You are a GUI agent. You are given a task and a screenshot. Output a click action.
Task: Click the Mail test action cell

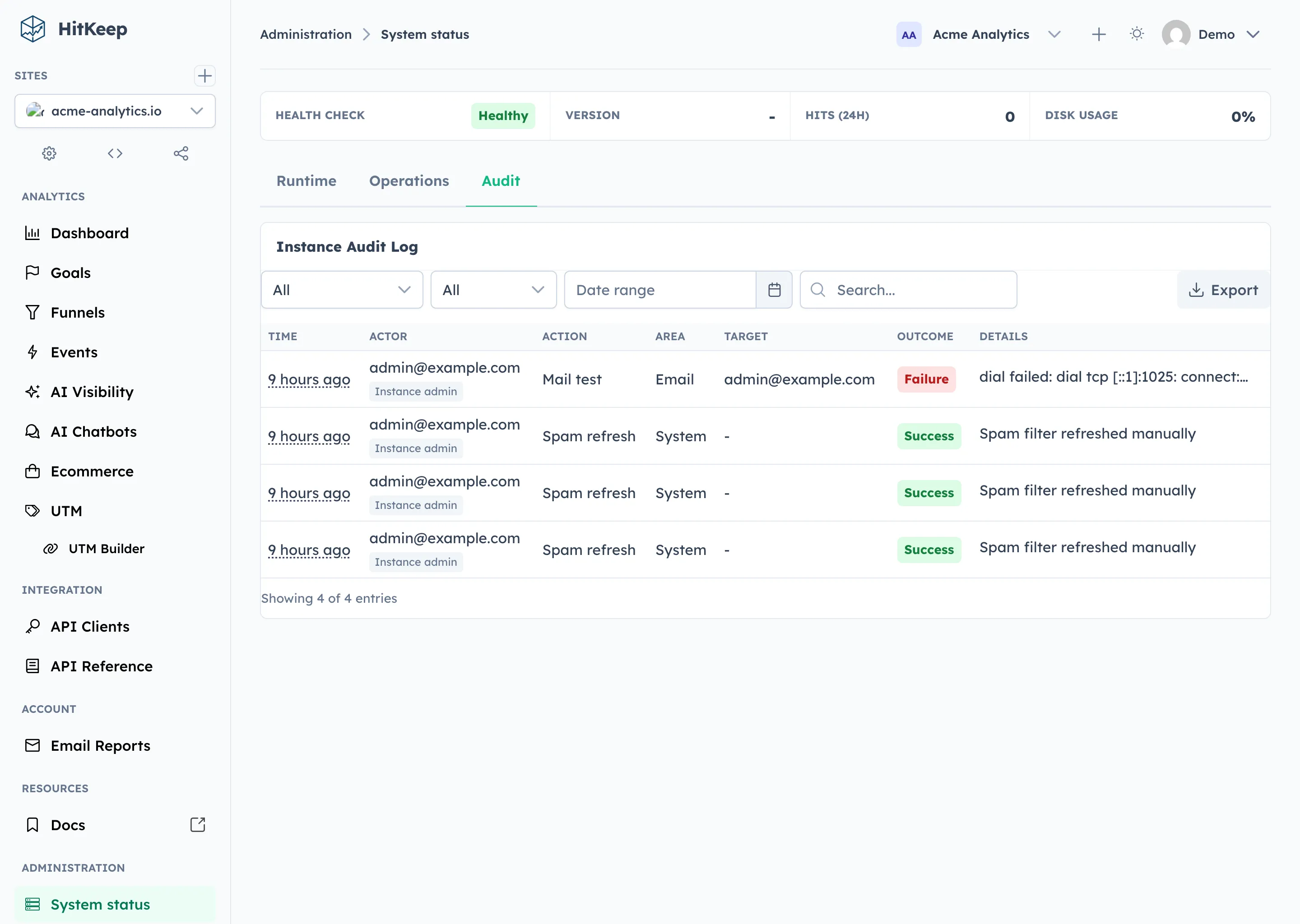click(x=571, y=379)
